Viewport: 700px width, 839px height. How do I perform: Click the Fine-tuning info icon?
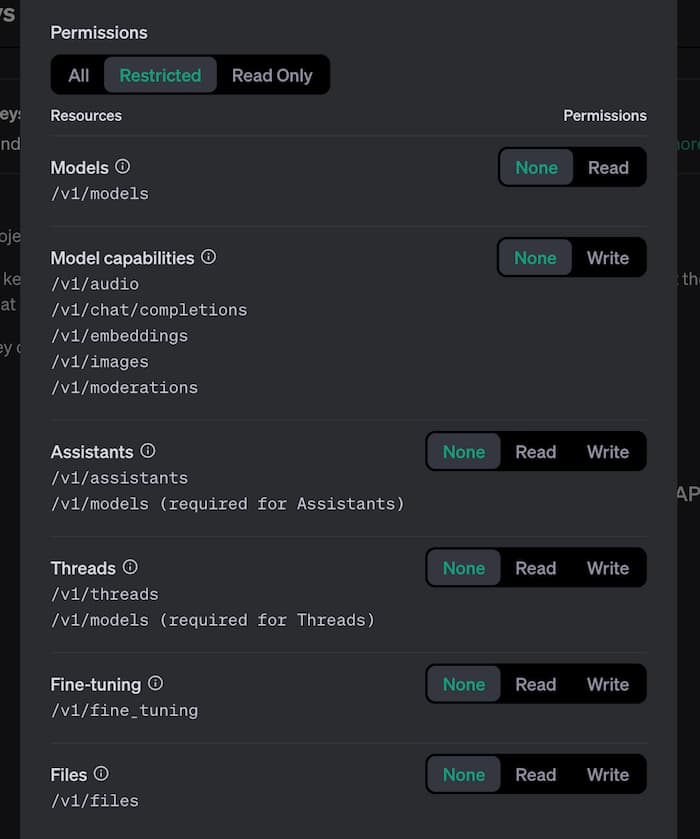click(155, 684)
